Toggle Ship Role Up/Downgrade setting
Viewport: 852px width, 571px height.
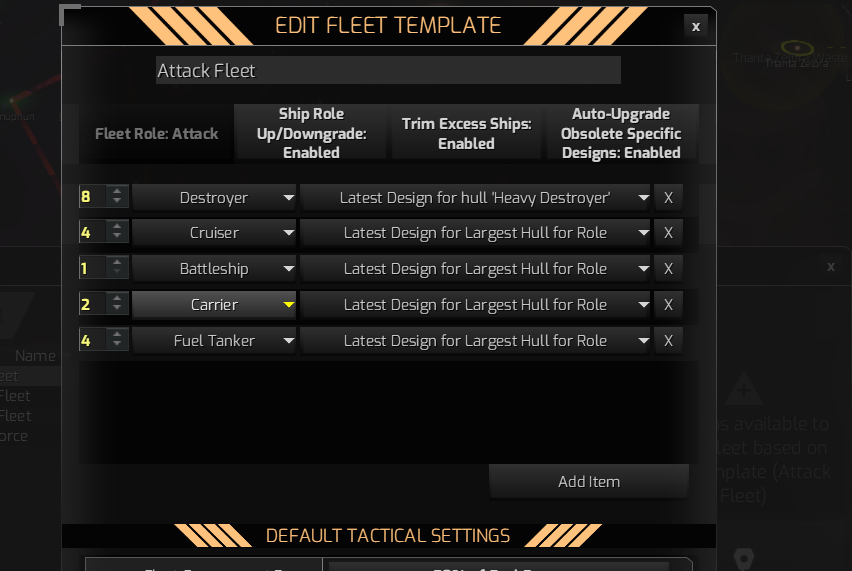[311, 133]
